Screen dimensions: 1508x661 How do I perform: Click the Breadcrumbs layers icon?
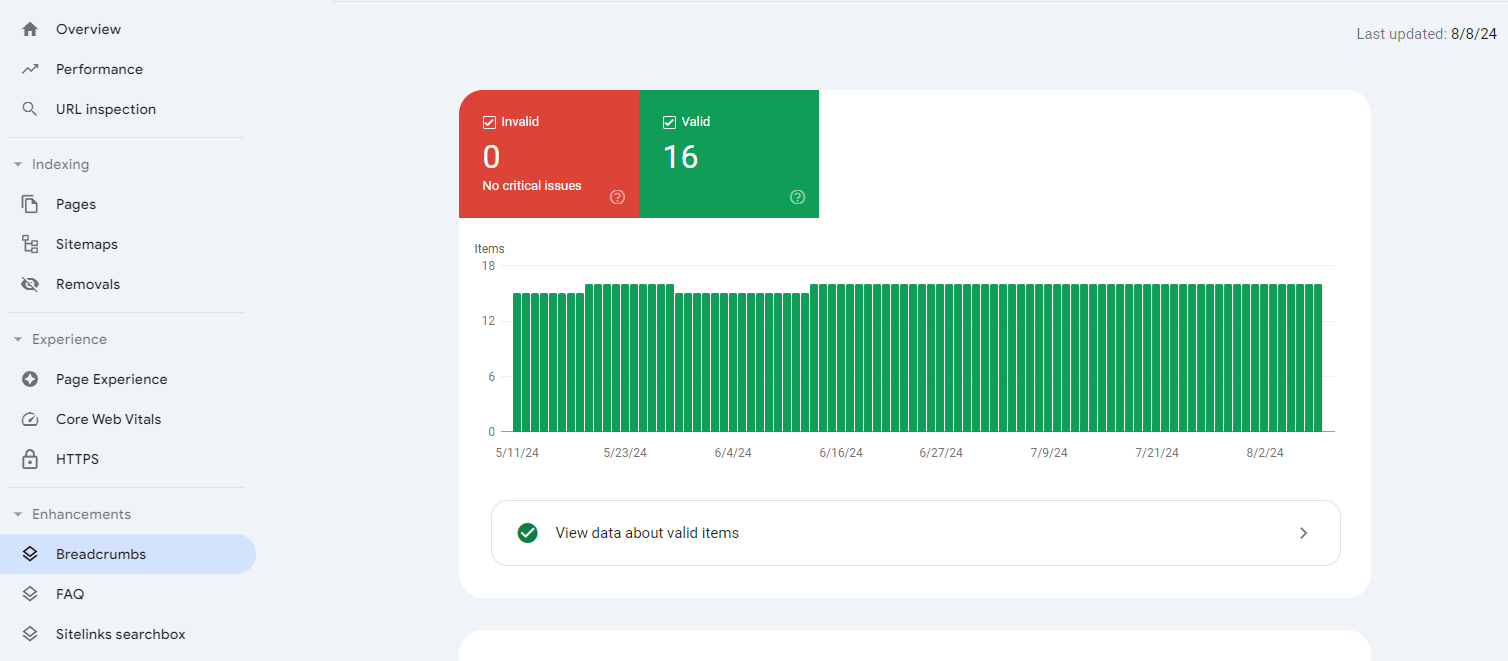30,554
